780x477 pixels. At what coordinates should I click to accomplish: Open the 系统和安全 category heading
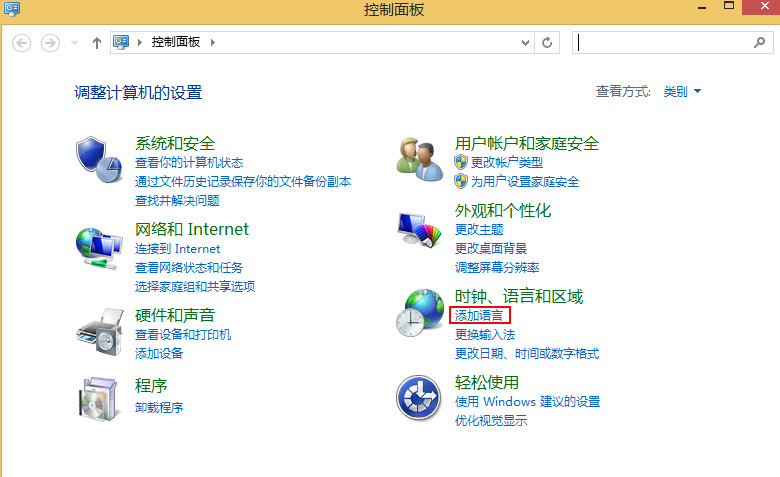[175, 143]
